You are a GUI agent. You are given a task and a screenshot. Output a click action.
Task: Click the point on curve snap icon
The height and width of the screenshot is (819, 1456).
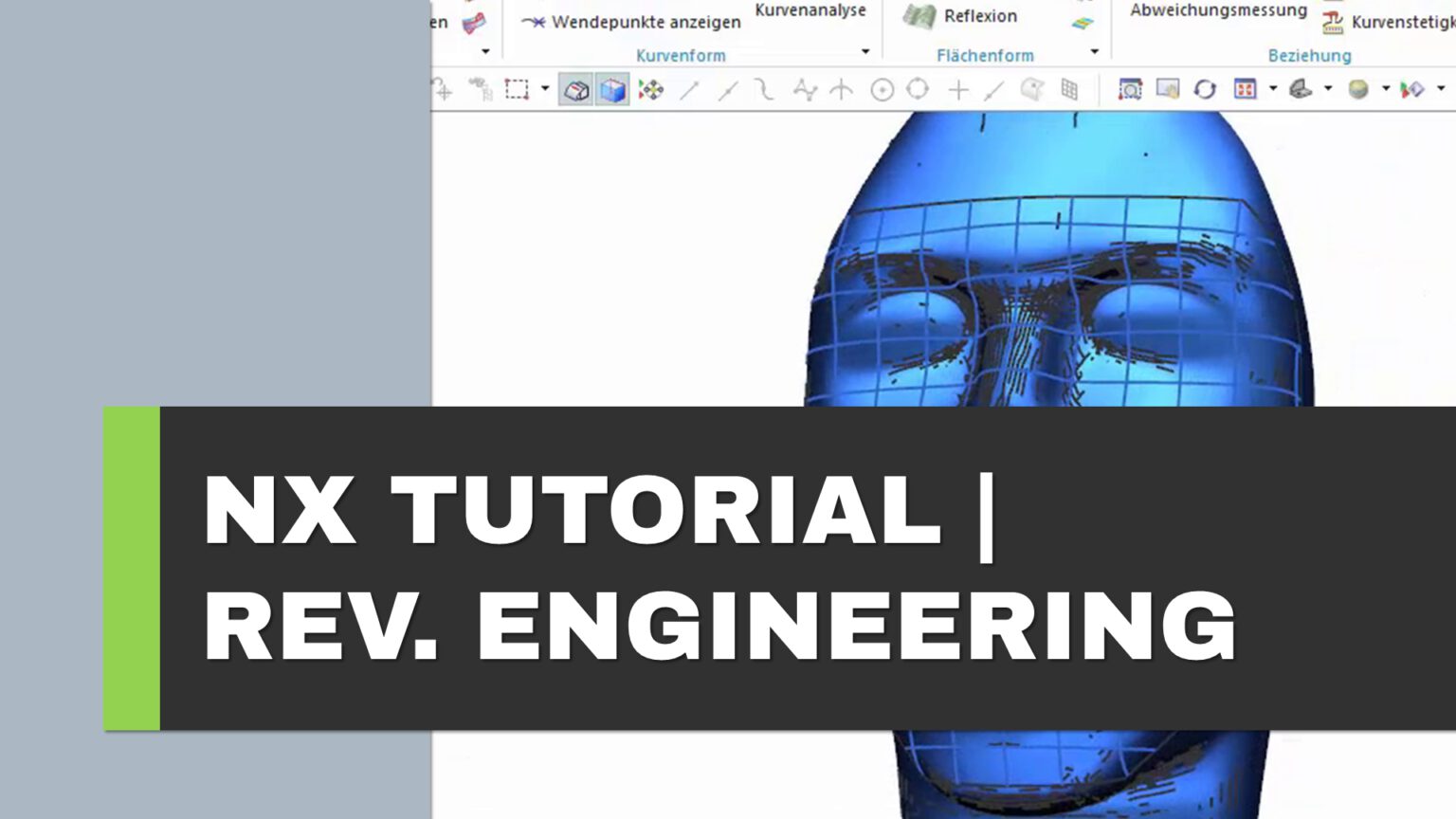point(994,90)
